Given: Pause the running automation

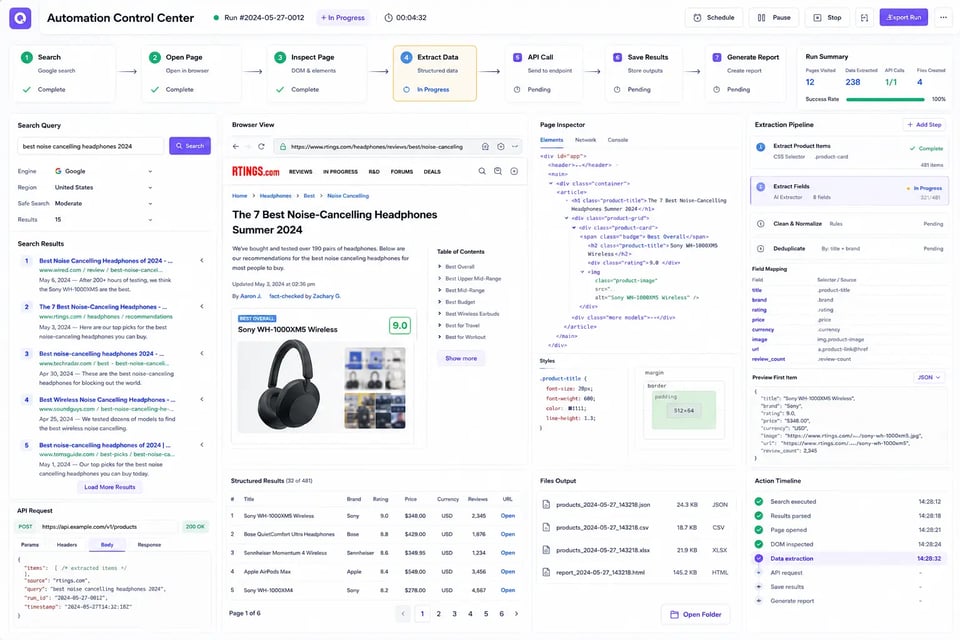Looking at the screenshot, I should click(774, 18).
